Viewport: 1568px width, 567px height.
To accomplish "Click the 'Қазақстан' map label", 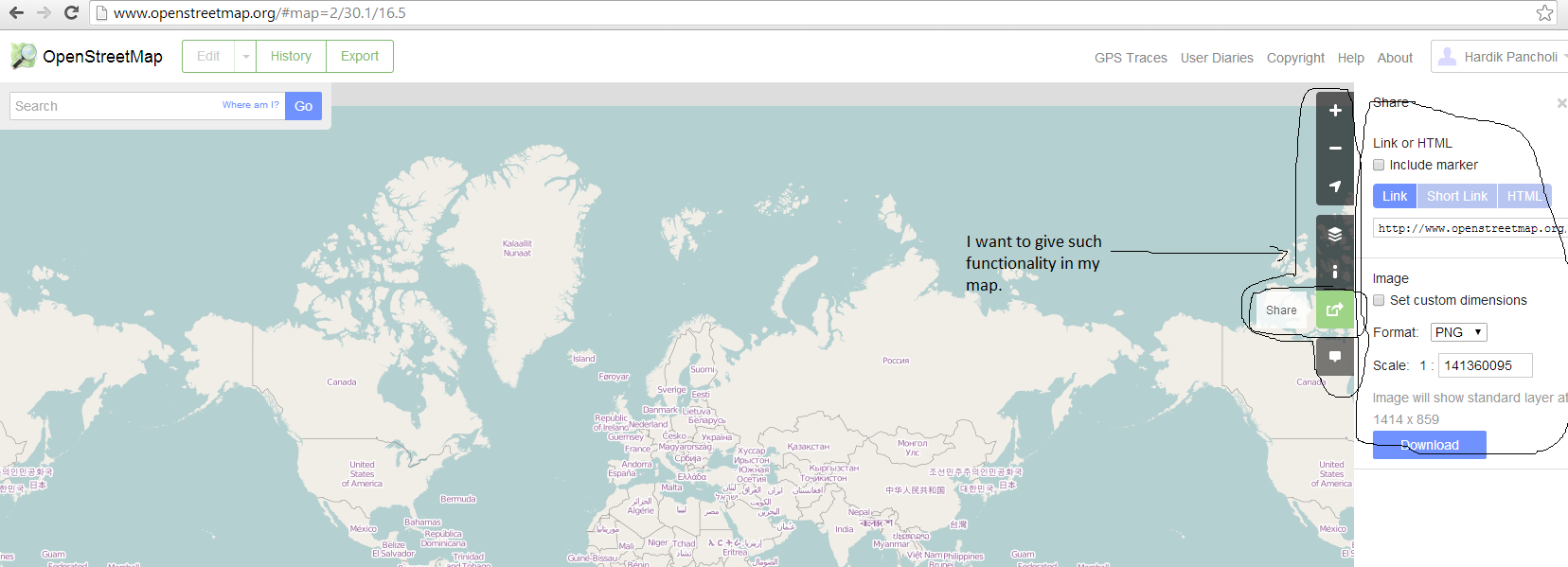I will [x=809, y=447].
